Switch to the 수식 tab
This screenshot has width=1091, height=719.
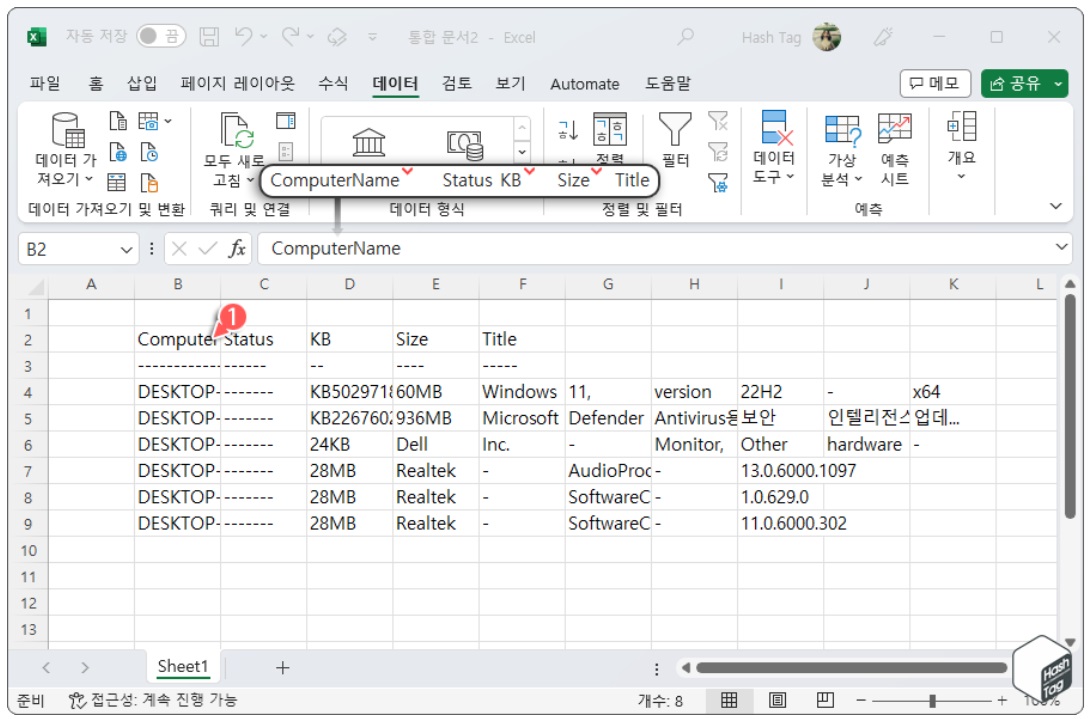333,84
